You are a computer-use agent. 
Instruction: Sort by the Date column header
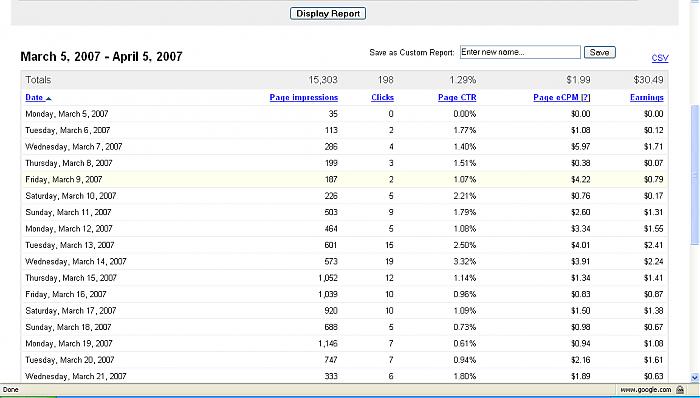tap(34, 98)
